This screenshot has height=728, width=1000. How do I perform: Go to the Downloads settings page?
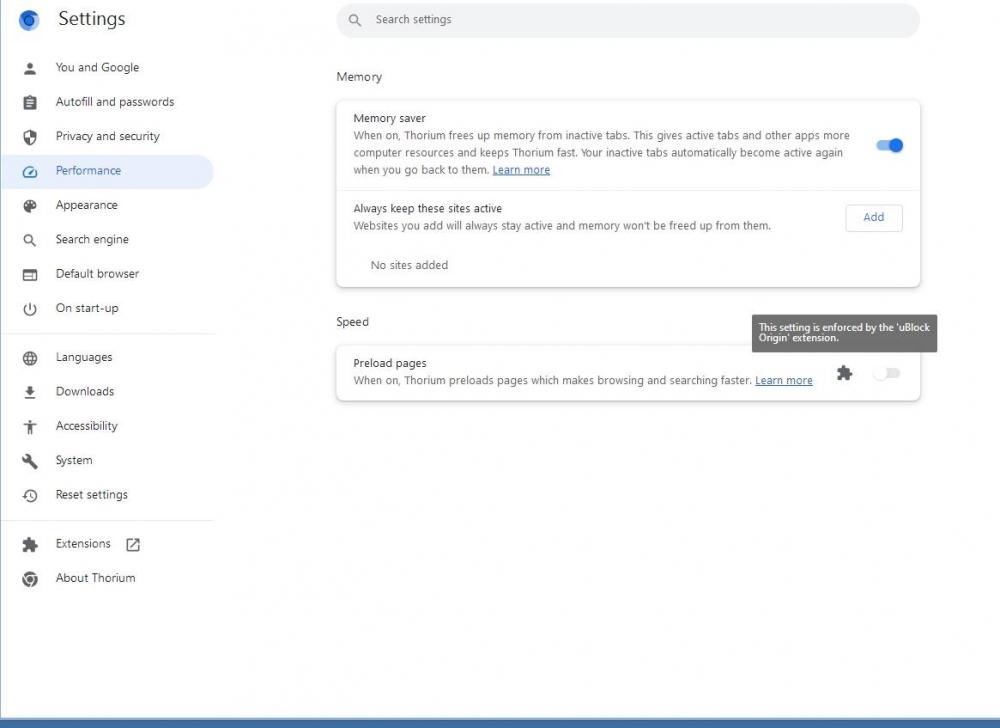click(x=85, y=392)
